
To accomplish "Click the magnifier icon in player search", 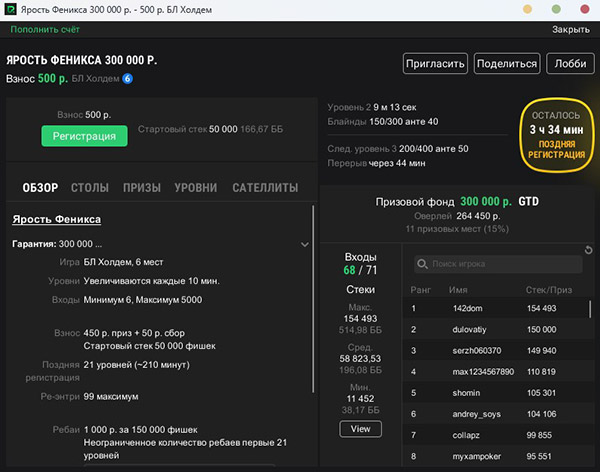I will click(x=422, y=264).
